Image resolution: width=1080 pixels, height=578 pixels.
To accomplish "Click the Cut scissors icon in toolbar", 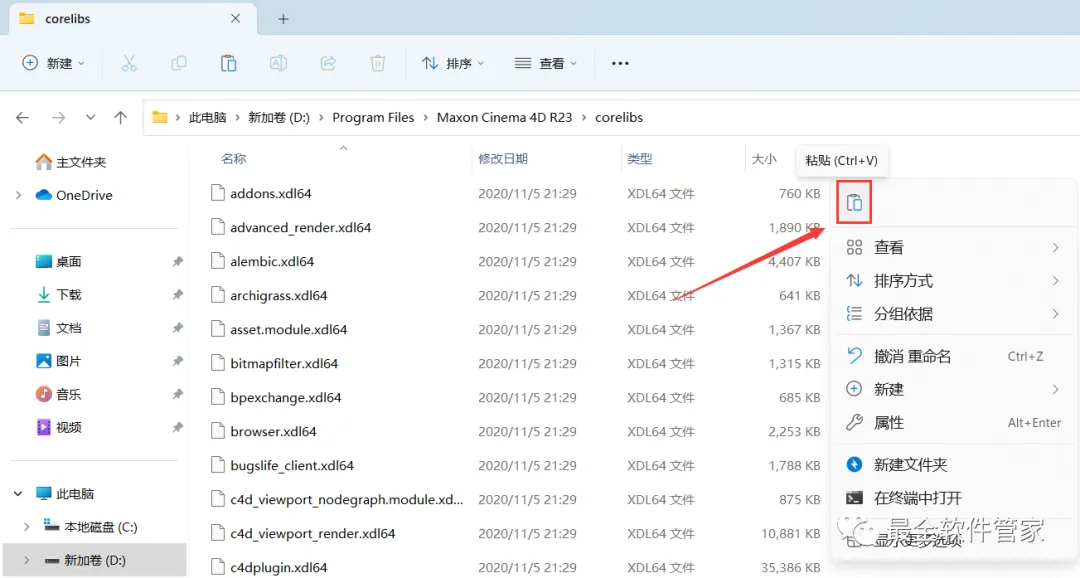I will coord(129,63).
